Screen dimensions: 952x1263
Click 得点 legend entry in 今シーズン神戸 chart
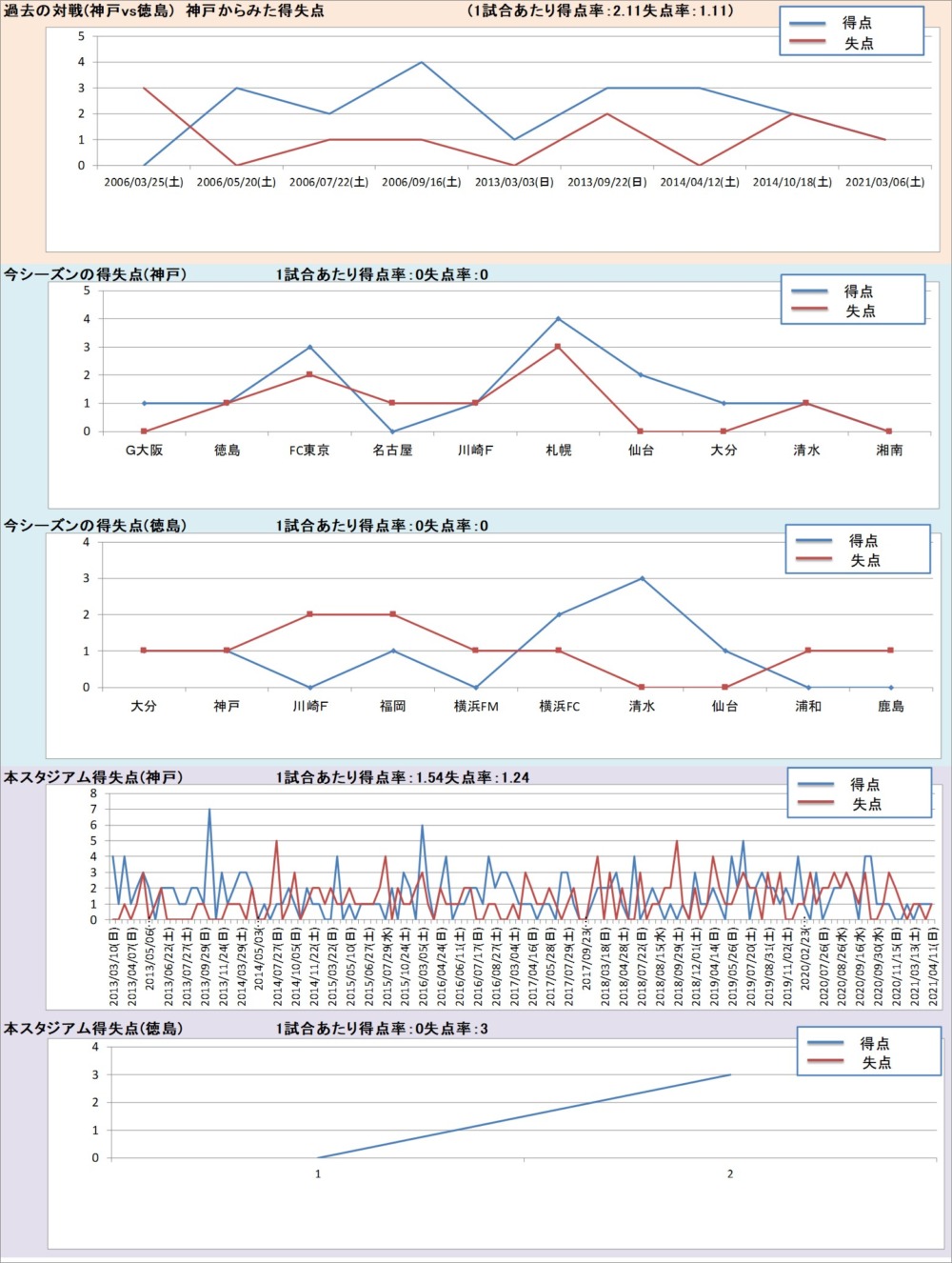click(858, 291)
